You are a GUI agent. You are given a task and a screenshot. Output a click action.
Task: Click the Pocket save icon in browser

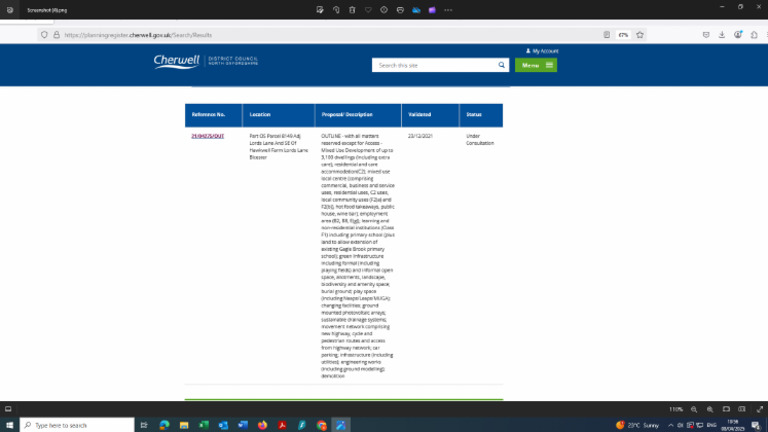[706, 35]
